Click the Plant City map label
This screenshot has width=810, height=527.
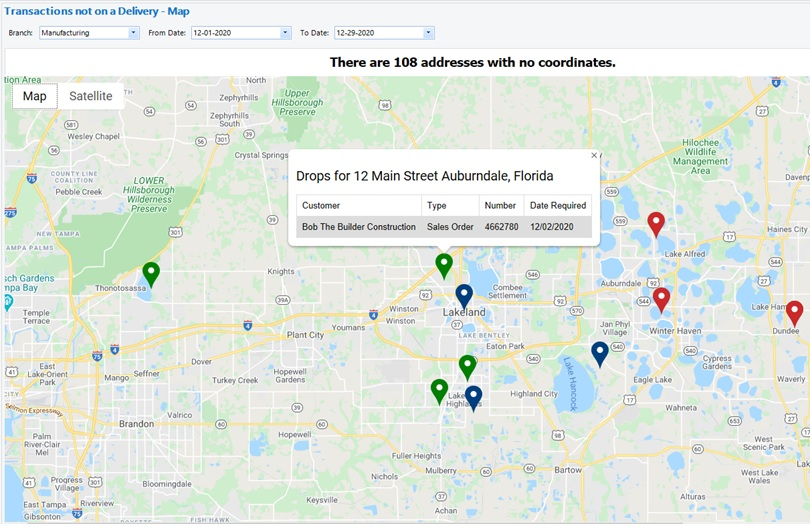click(x=305, y=335)
